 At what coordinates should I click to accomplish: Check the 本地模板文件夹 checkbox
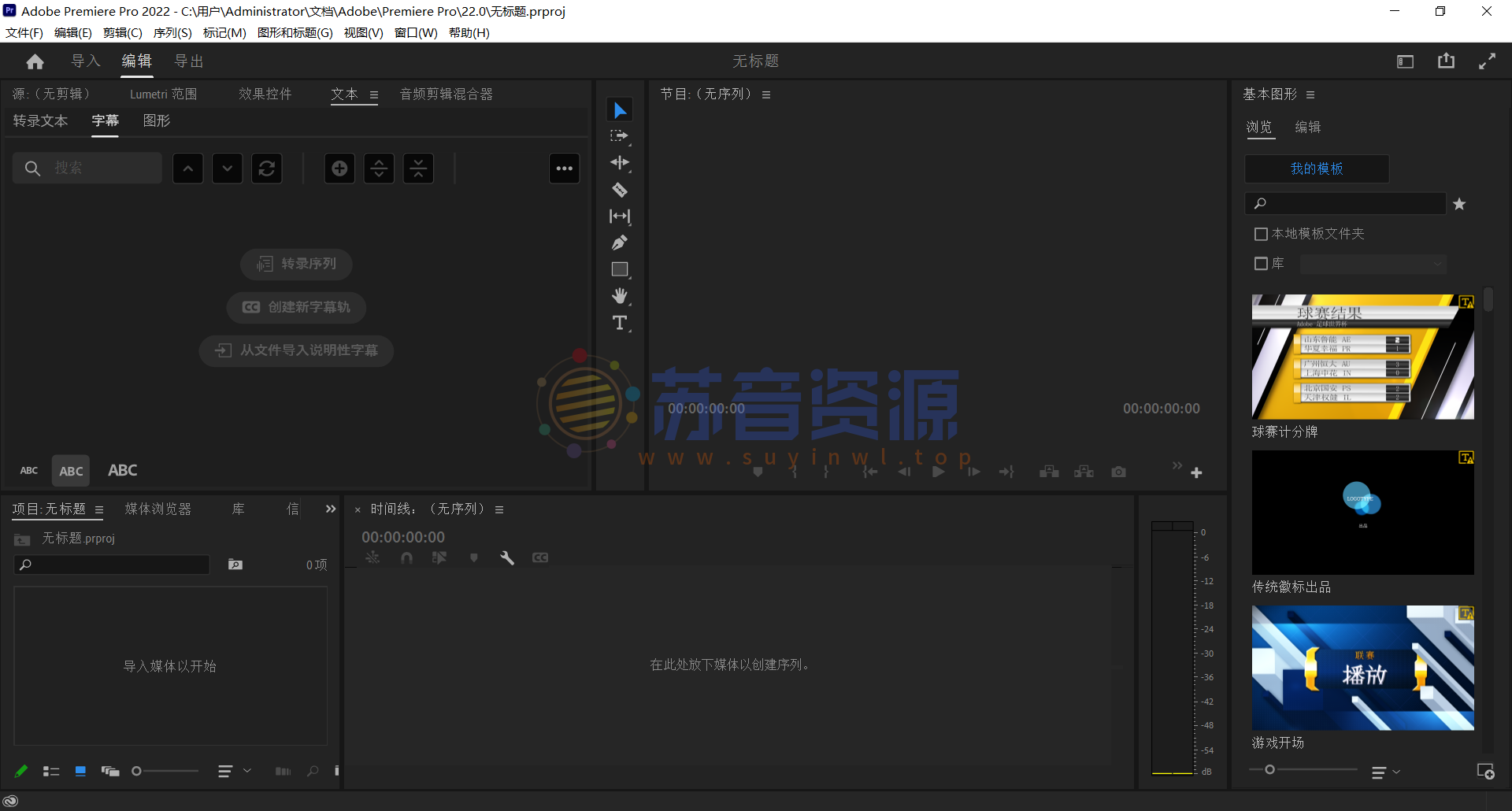pyautogui.click(x=1261, y=234)
